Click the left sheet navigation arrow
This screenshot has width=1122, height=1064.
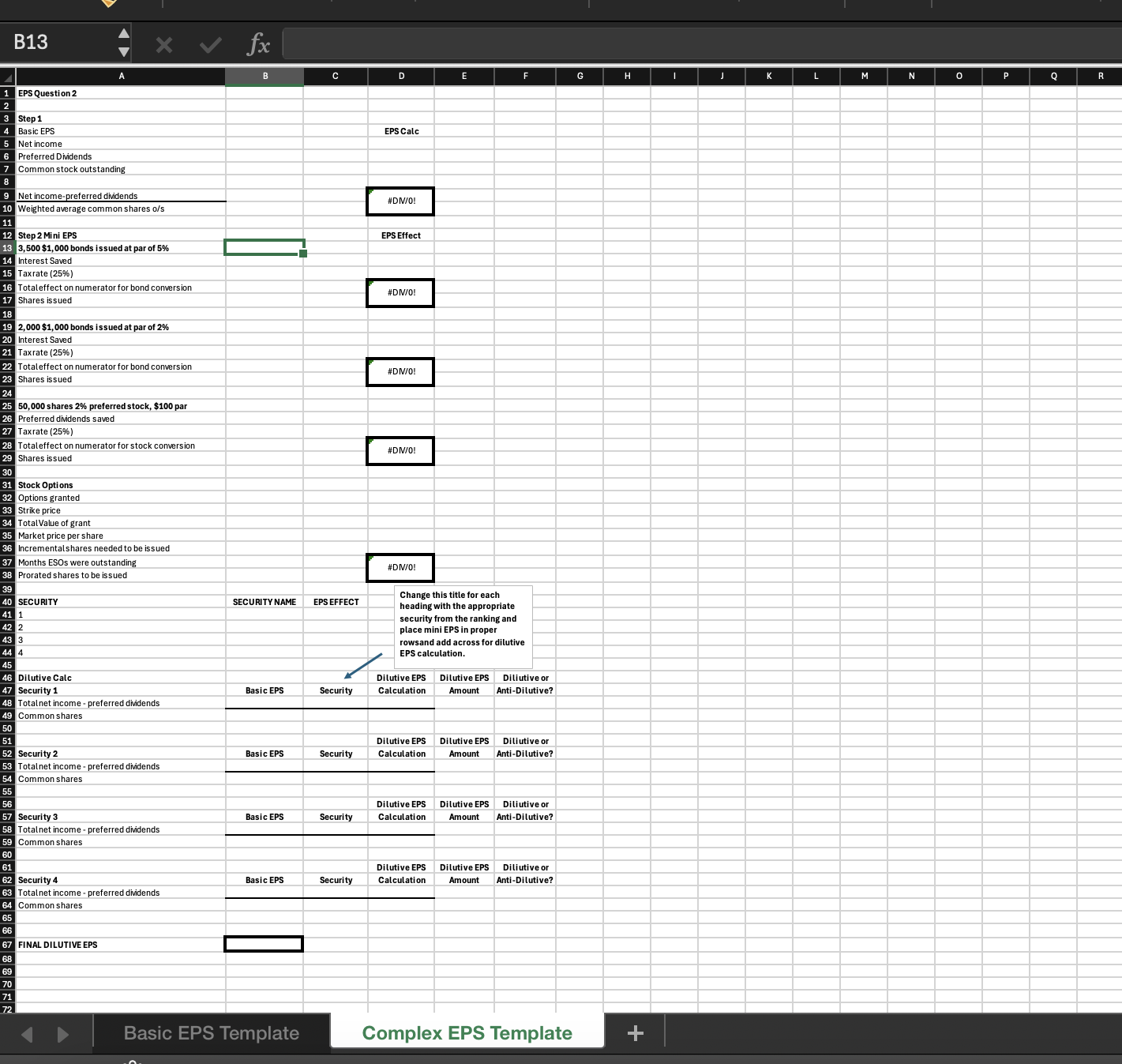[26, 1033]
